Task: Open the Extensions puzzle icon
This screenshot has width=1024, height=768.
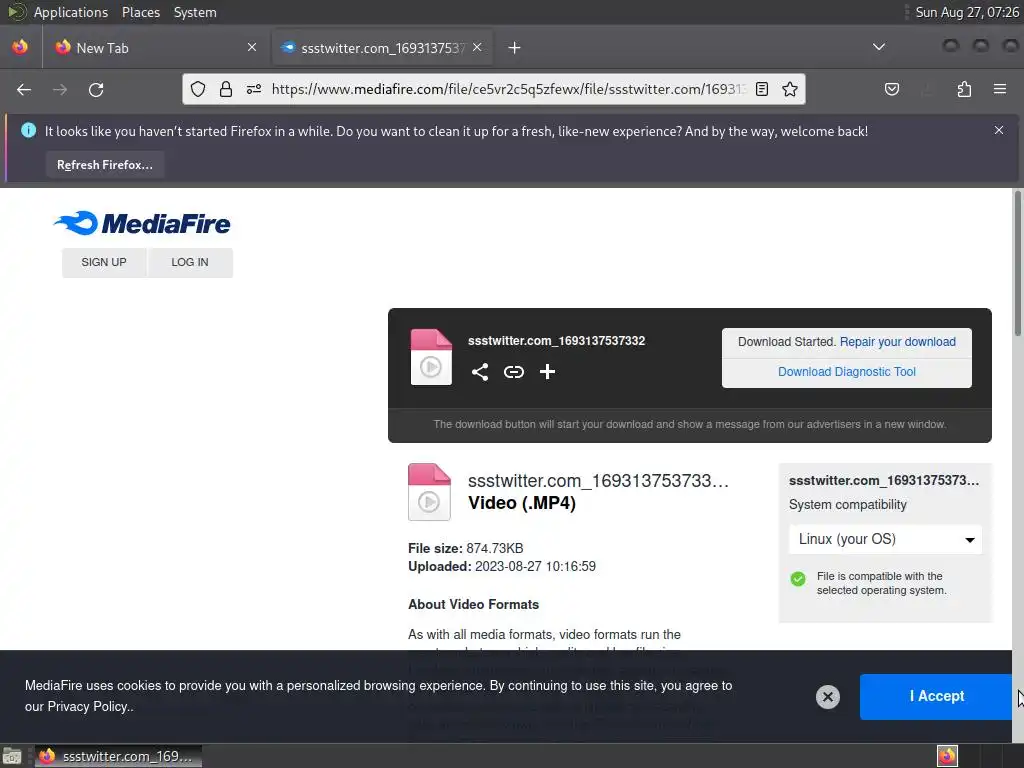Action: pos(964,89)
